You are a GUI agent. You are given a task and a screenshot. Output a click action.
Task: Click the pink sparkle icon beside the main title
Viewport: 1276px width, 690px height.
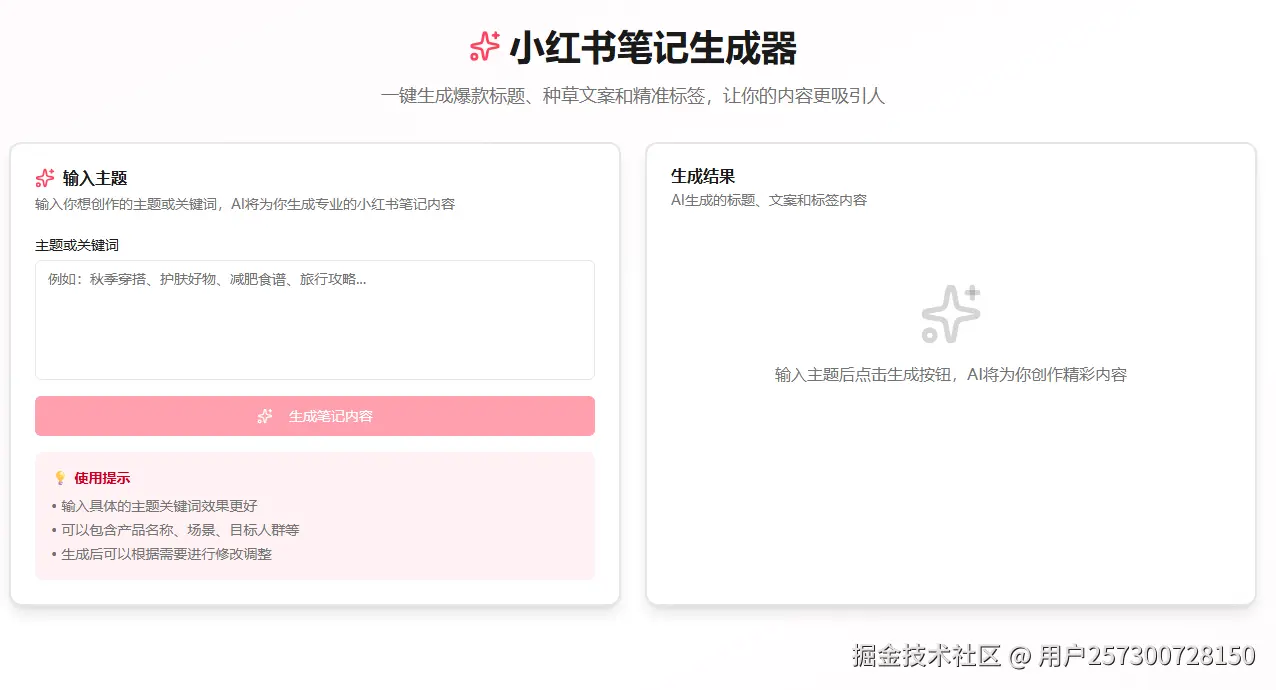point(485,47)
